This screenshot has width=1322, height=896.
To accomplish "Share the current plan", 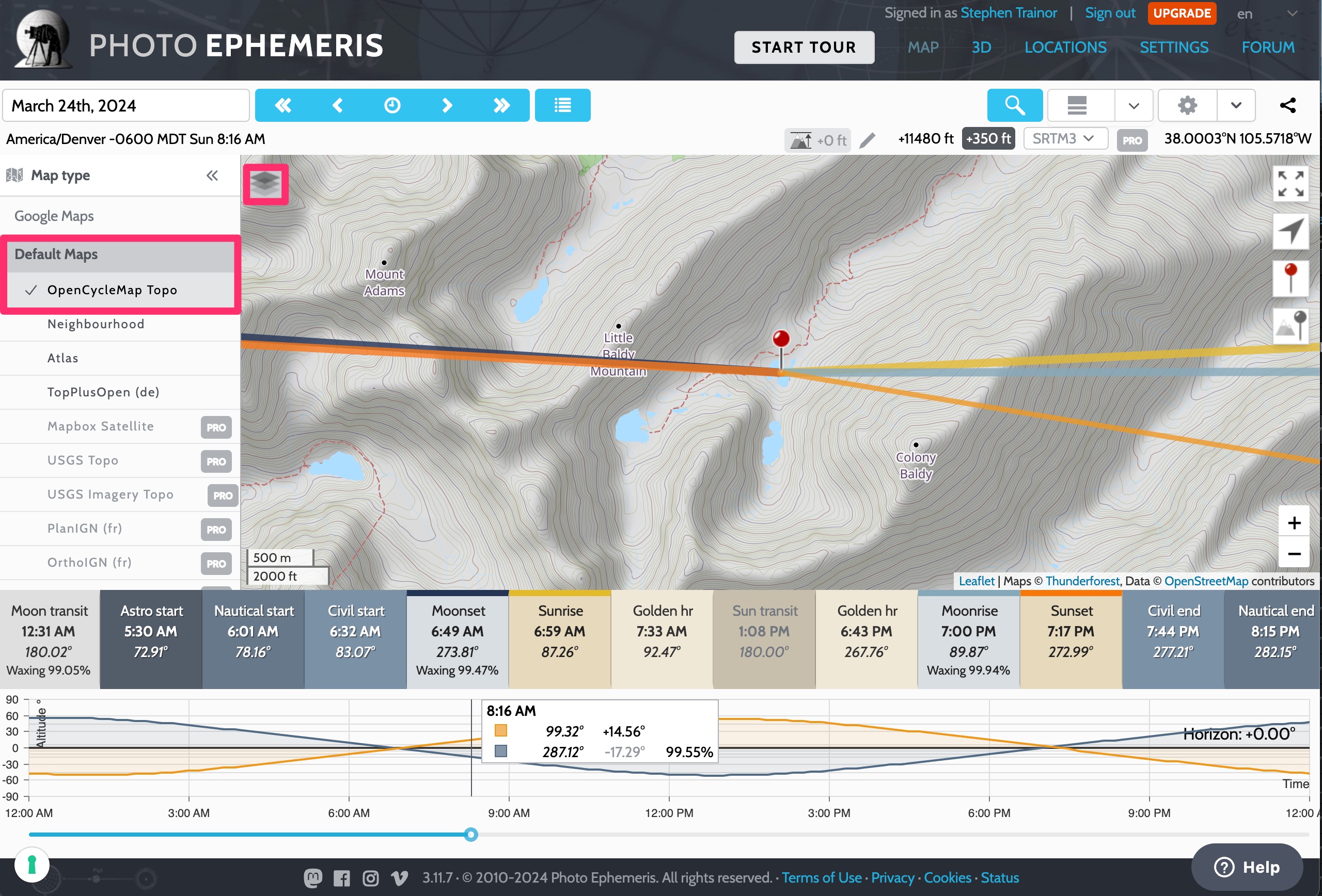I will click(x=1288, y=105).
